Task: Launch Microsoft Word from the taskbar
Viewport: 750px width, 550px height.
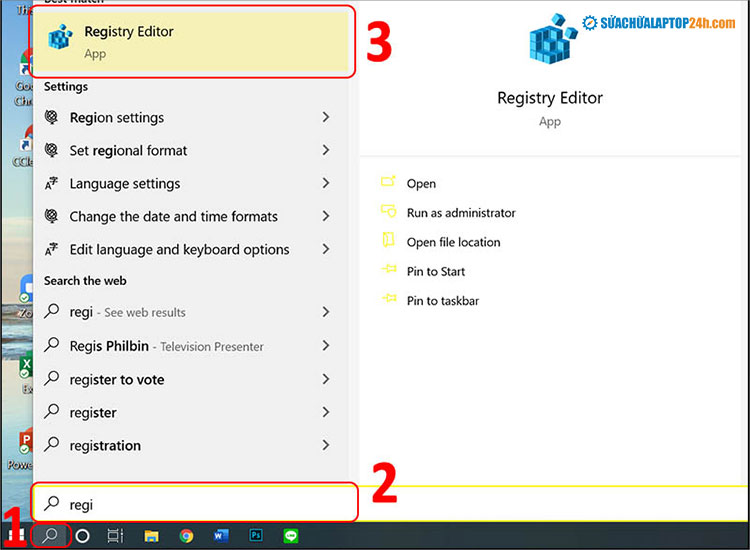Action: pos(221,536)
